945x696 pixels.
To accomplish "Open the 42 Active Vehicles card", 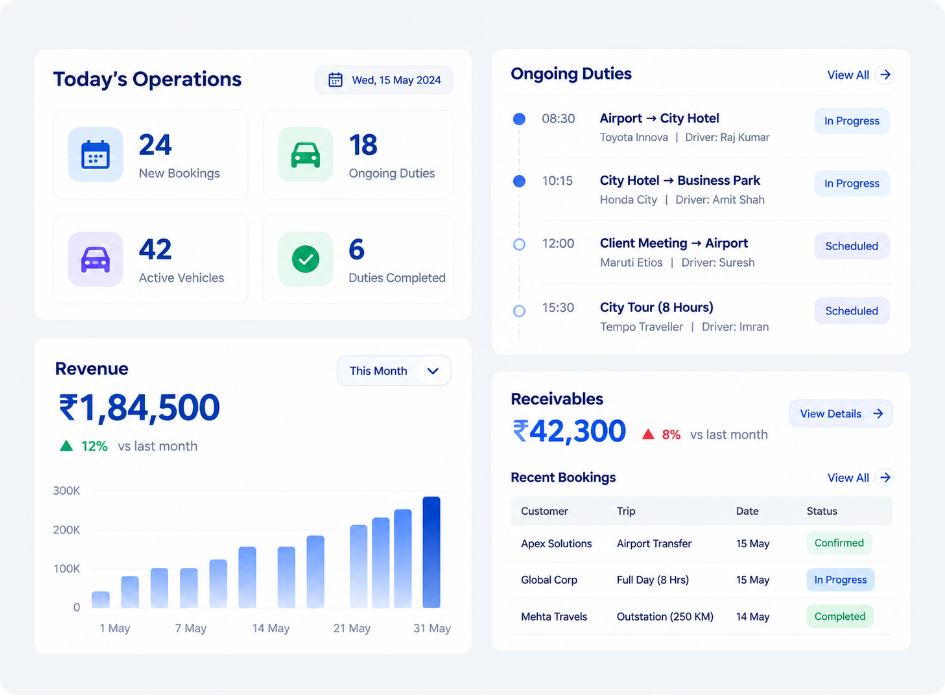I will (x=151, y=259).
